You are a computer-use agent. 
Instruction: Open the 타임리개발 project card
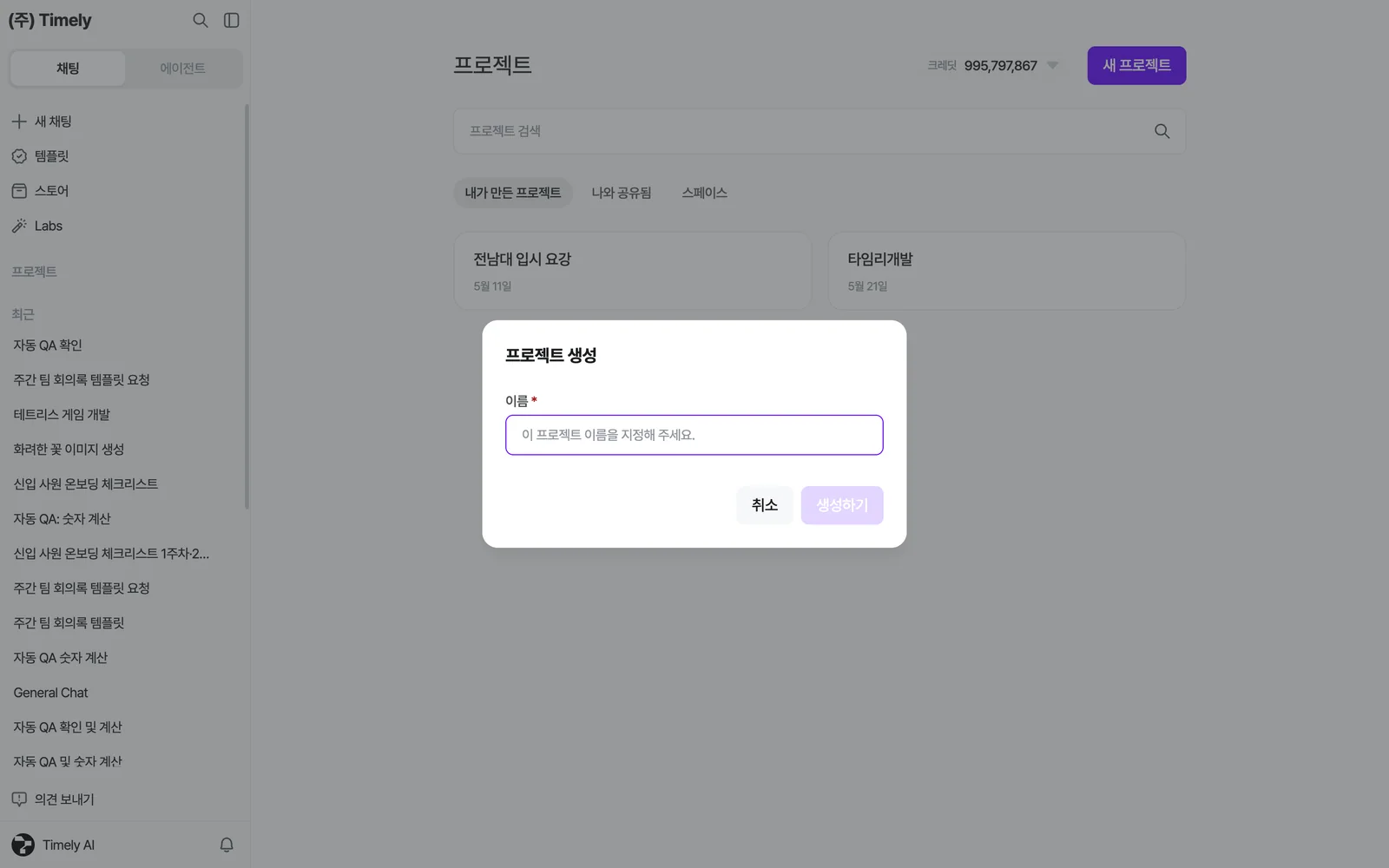(1007, 271)
